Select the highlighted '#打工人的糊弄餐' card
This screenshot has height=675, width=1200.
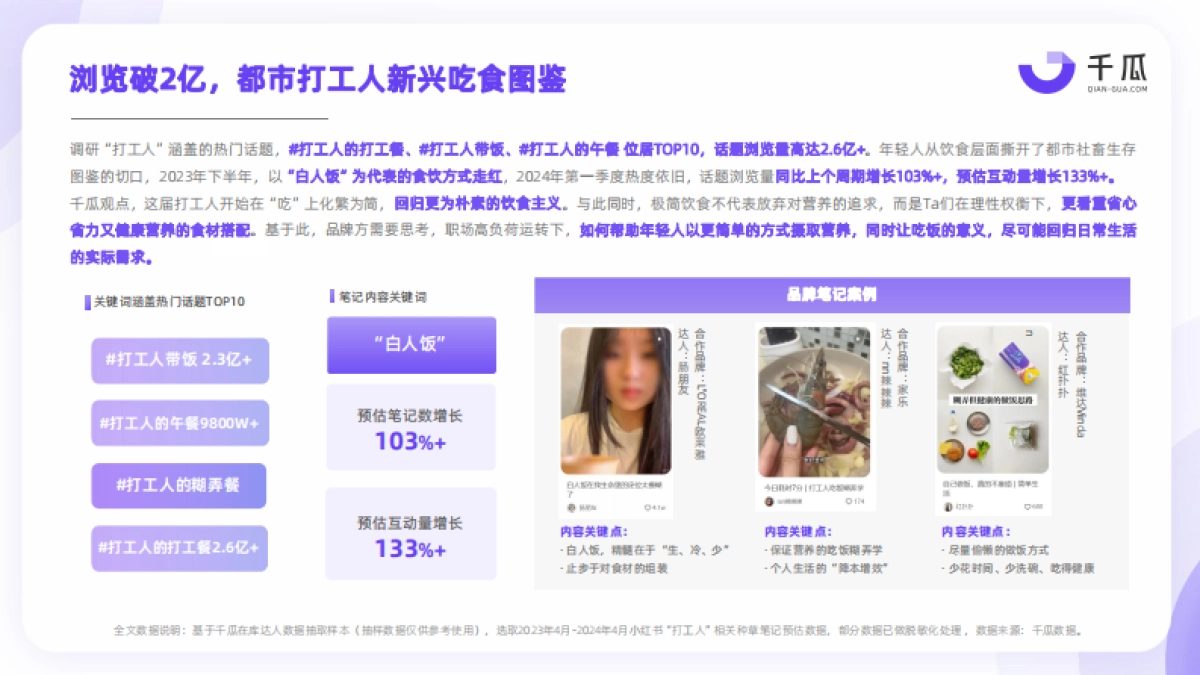(179, 486)
